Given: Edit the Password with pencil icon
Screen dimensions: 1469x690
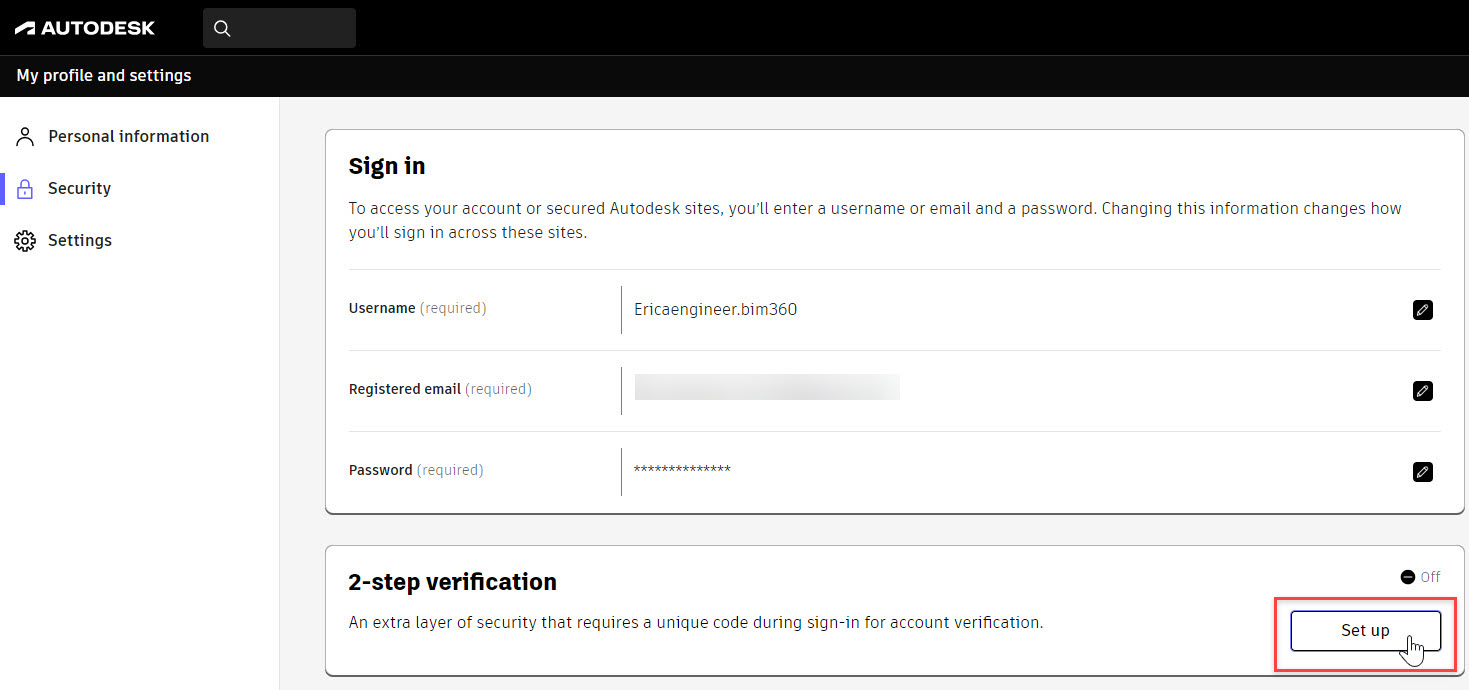Looking at the screenshot, I should [x=1423, y=472].
